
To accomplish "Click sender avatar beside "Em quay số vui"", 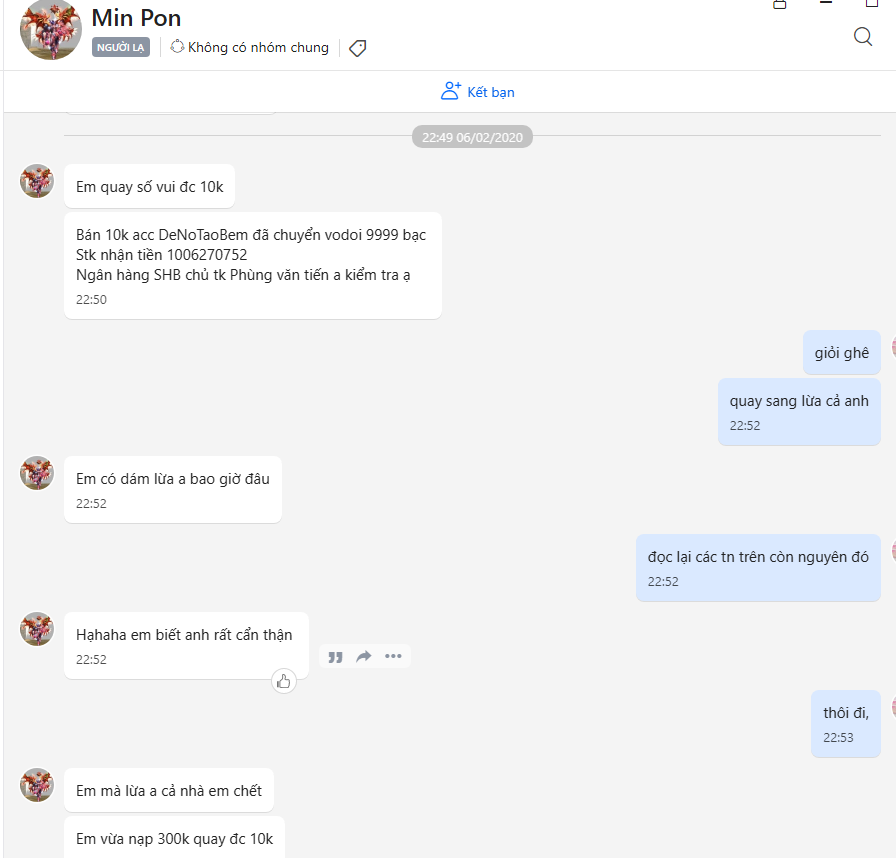I will (x=37, y=181).
